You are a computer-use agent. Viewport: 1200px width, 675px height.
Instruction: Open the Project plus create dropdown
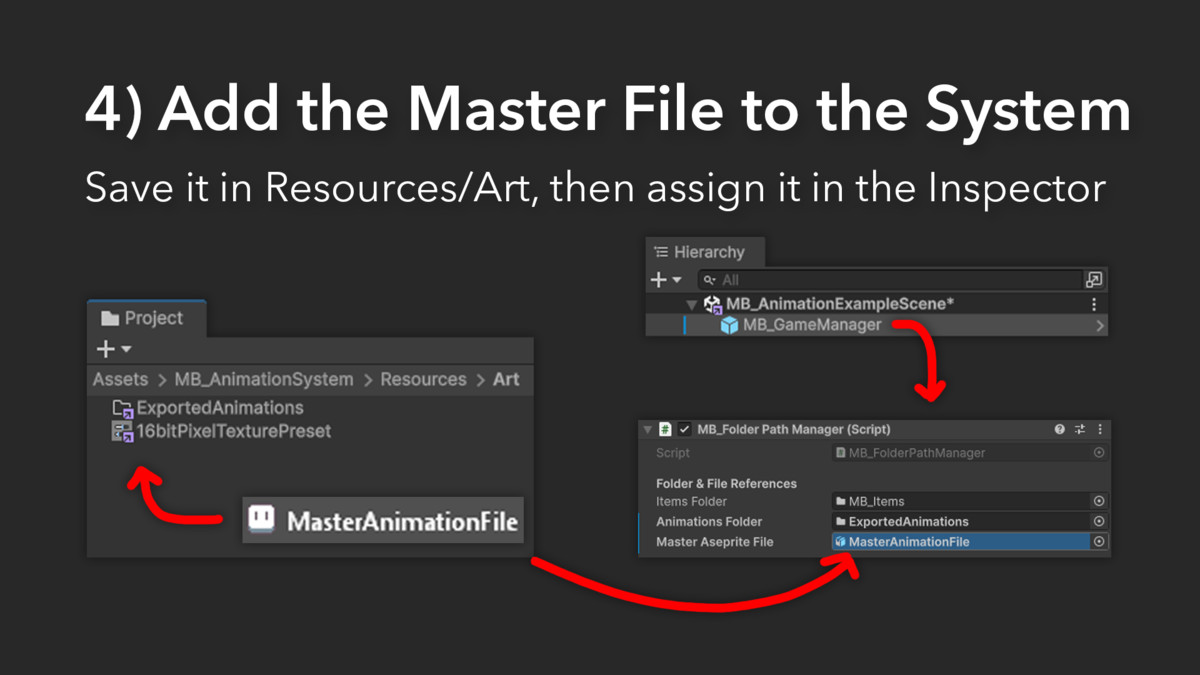click(113, 349)
